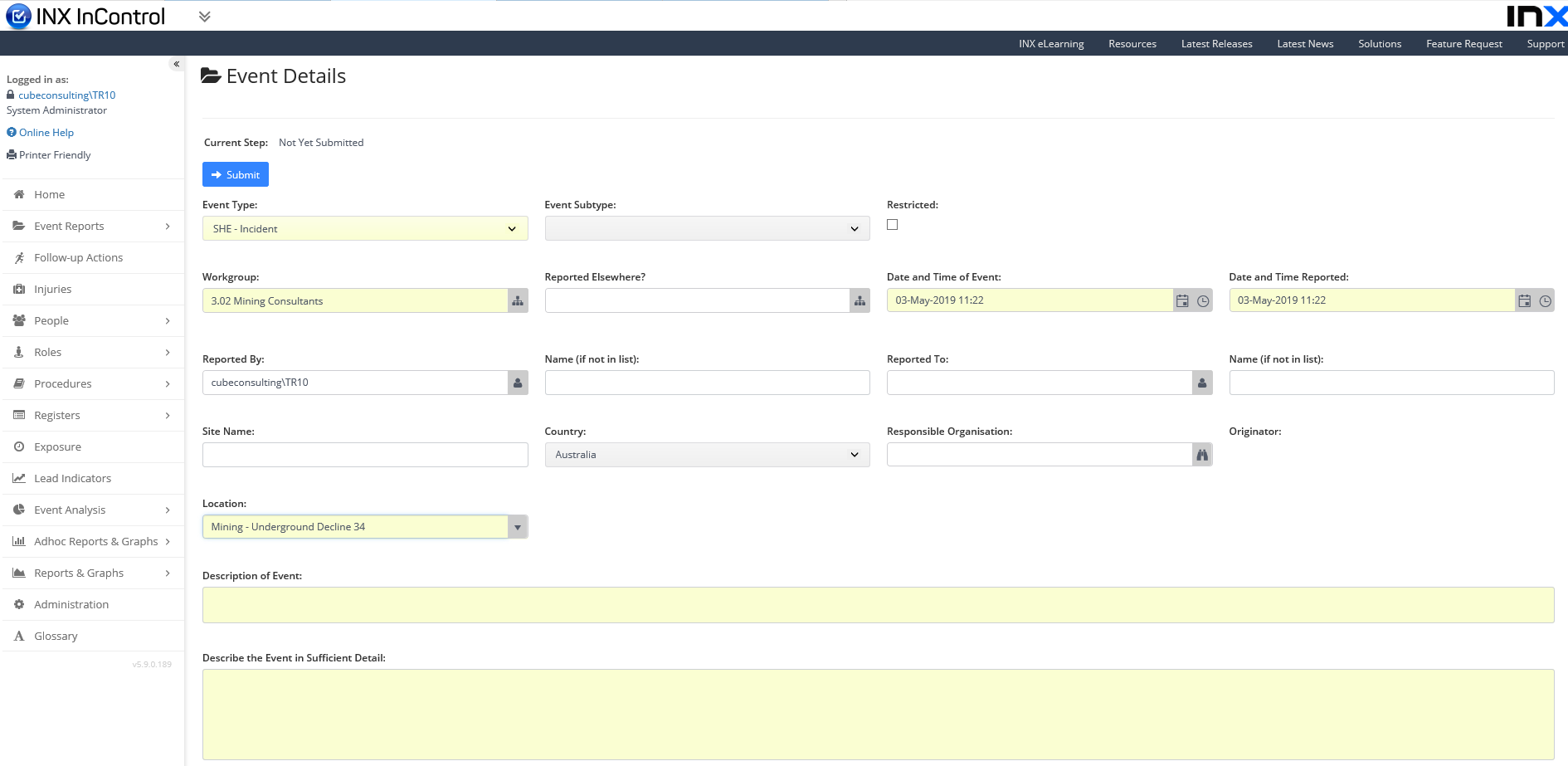This screenshot has width=1568, height=766.
Task: Open the Online Help link
Action: coord(45,132)
